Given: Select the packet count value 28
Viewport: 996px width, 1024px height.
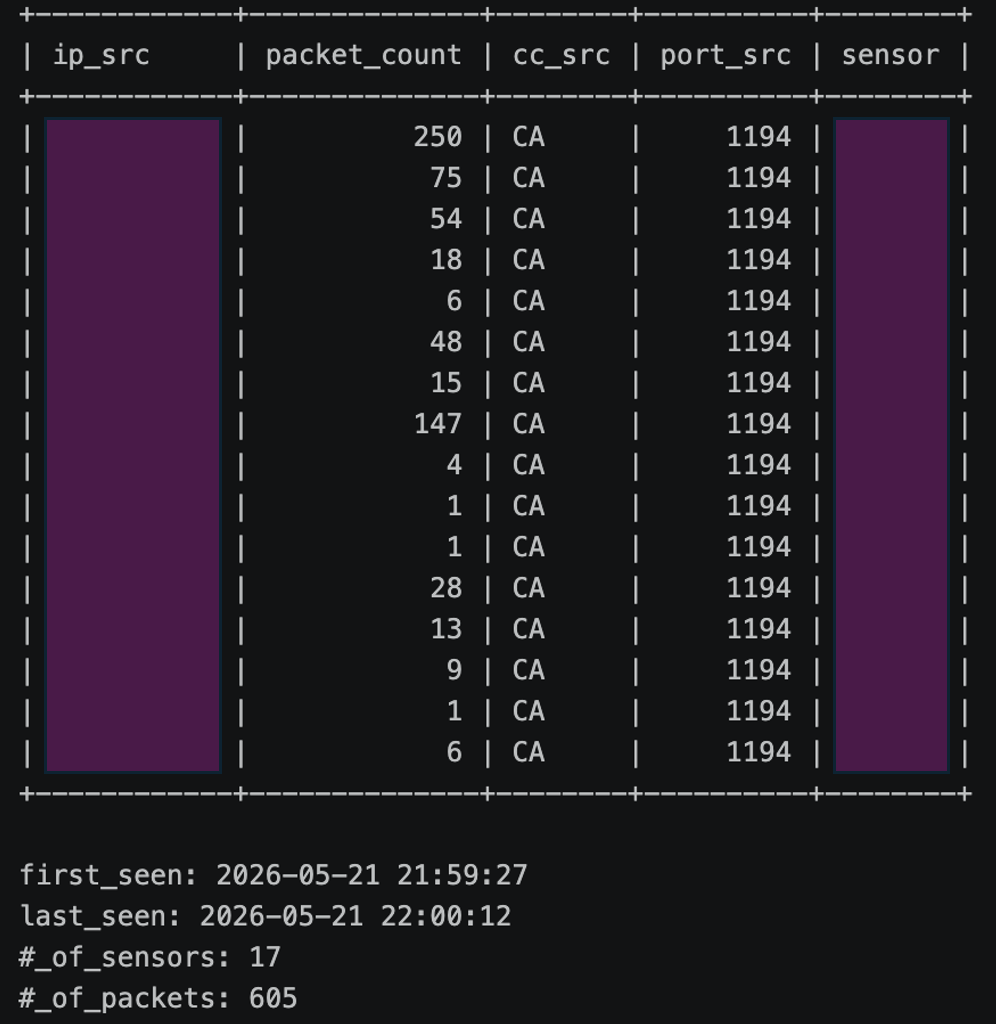Looking at the screenshot, I should click(x=446, y=588).
